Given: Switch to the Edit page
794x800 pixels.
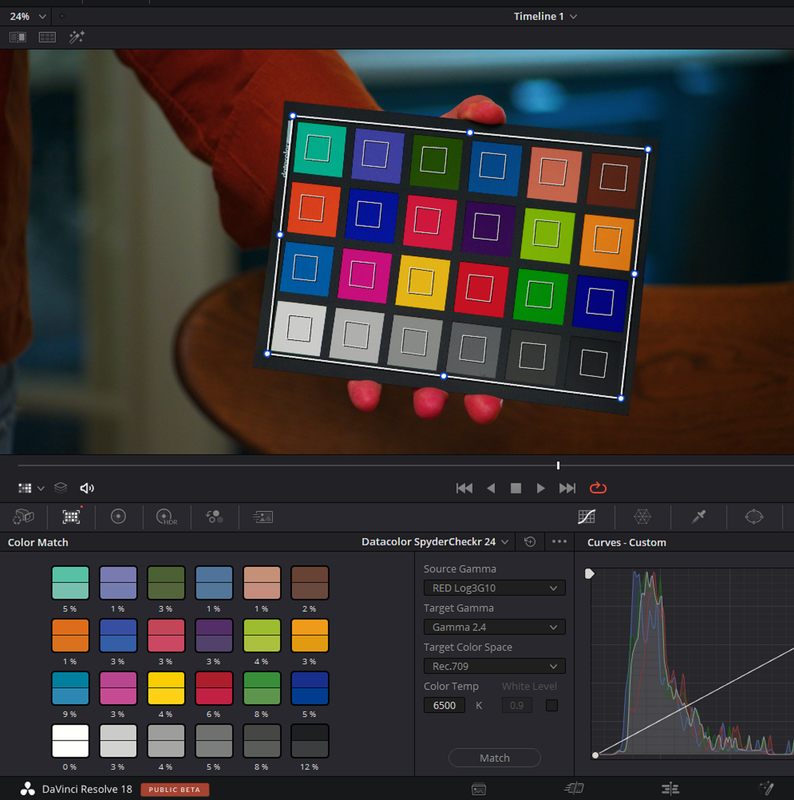Looking at the screenshot, I should pos(670,789).
